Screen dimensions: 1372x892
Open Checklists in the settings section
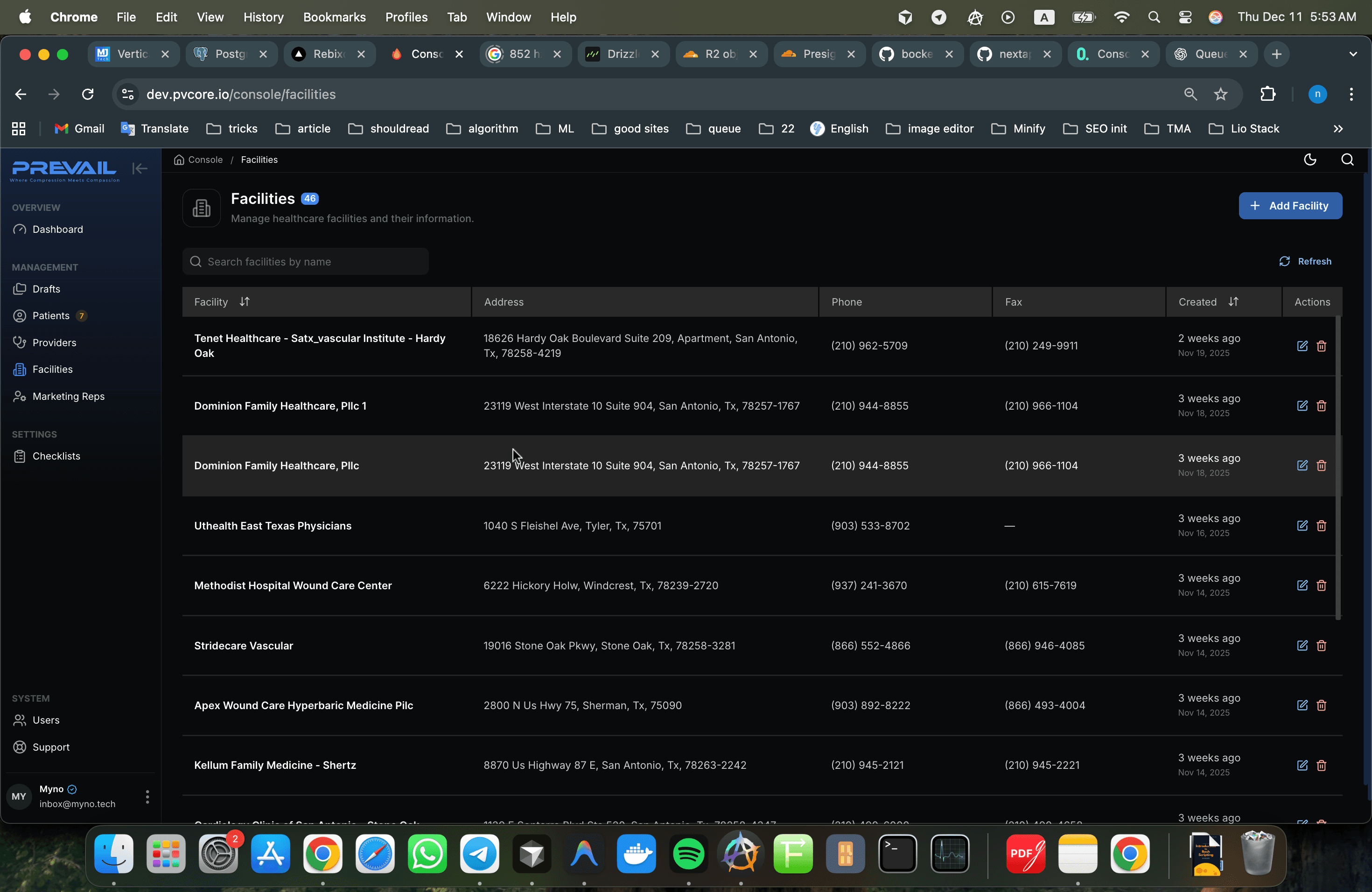(56, 456)
